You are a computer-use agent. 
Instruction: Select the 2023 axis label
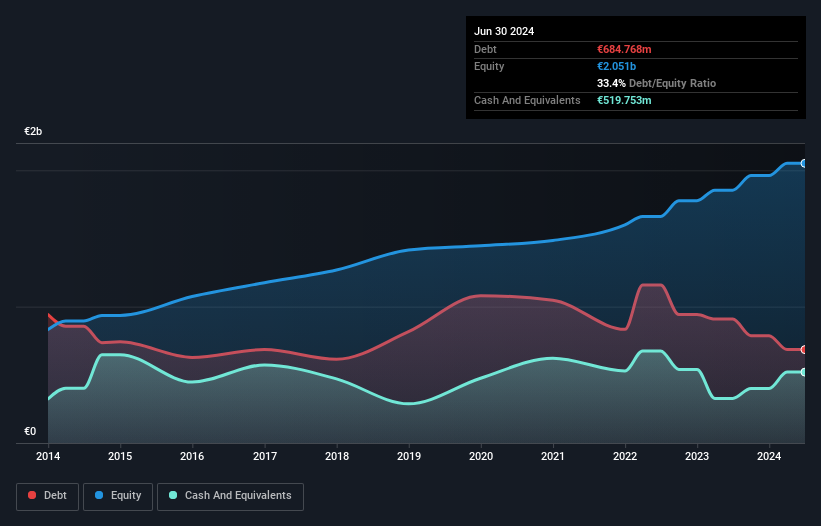click(697, 456)
